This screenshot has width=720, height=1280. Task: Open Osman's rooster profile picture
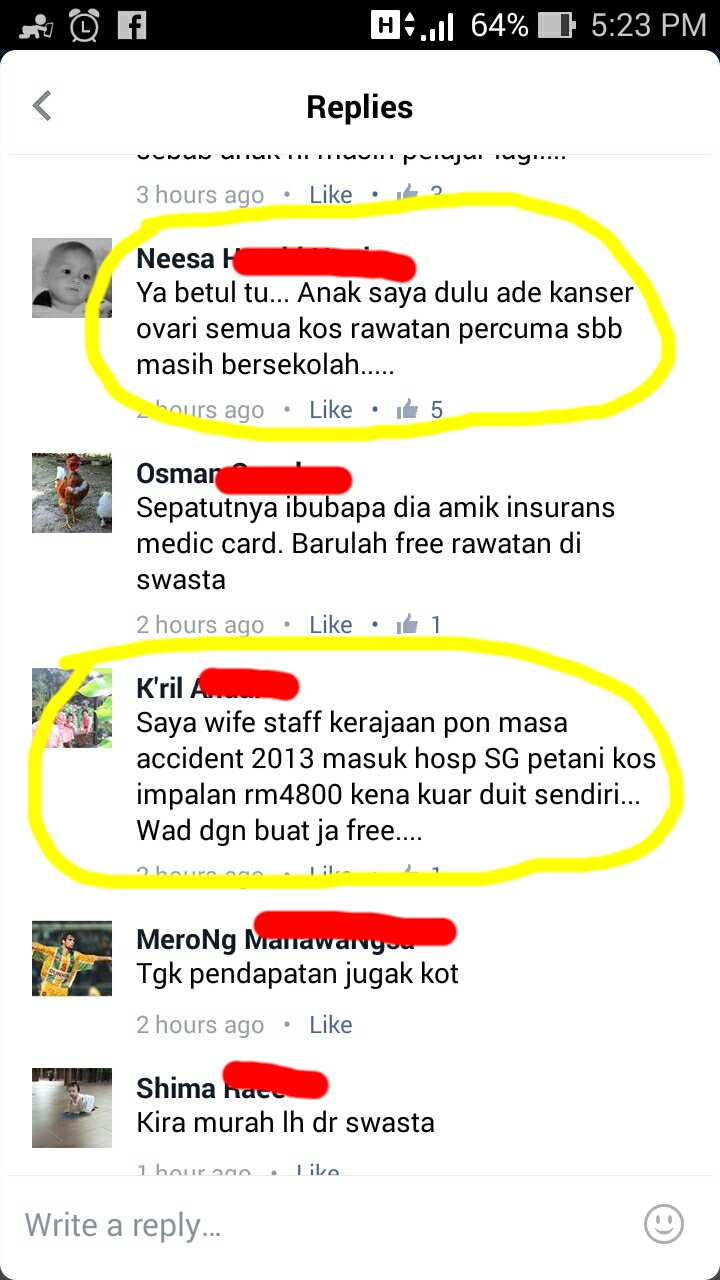[72, 493]
